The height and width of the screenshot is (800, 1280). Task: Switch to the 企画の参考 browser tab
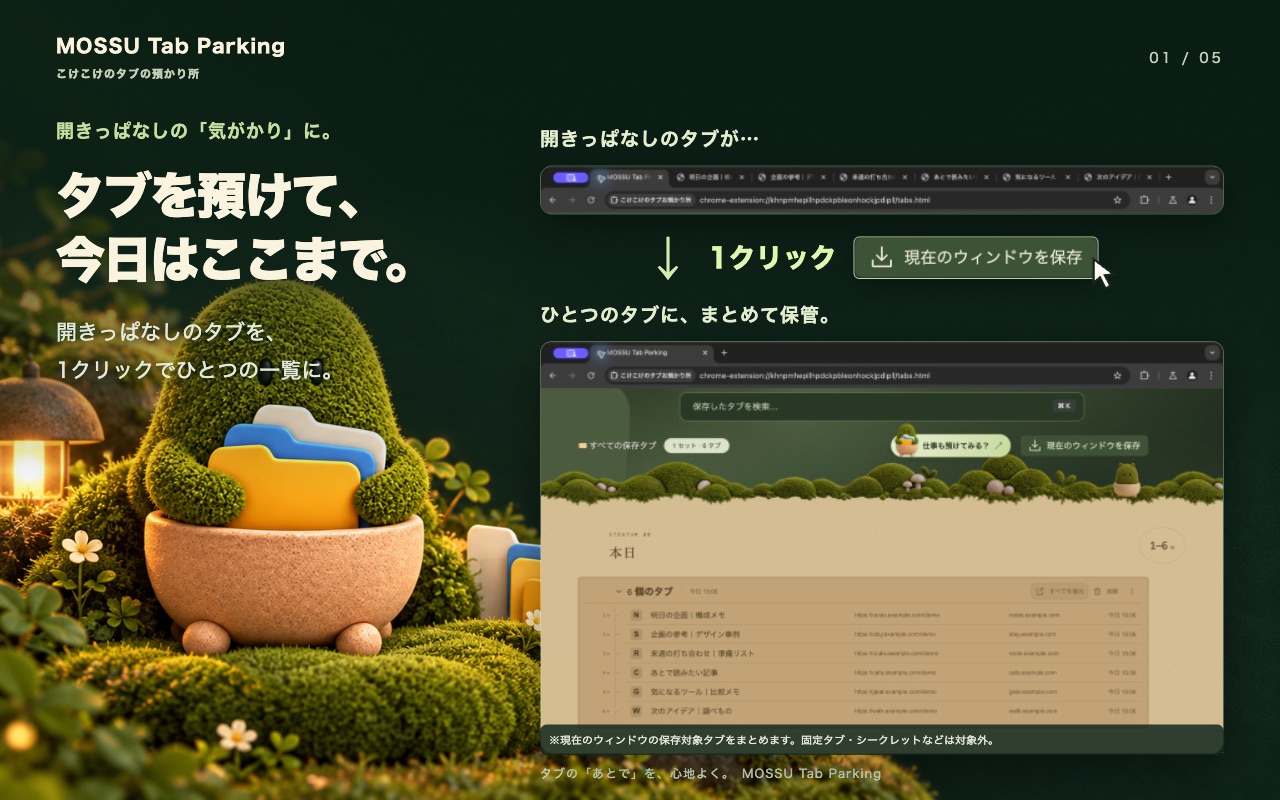[x=790, y=177]
